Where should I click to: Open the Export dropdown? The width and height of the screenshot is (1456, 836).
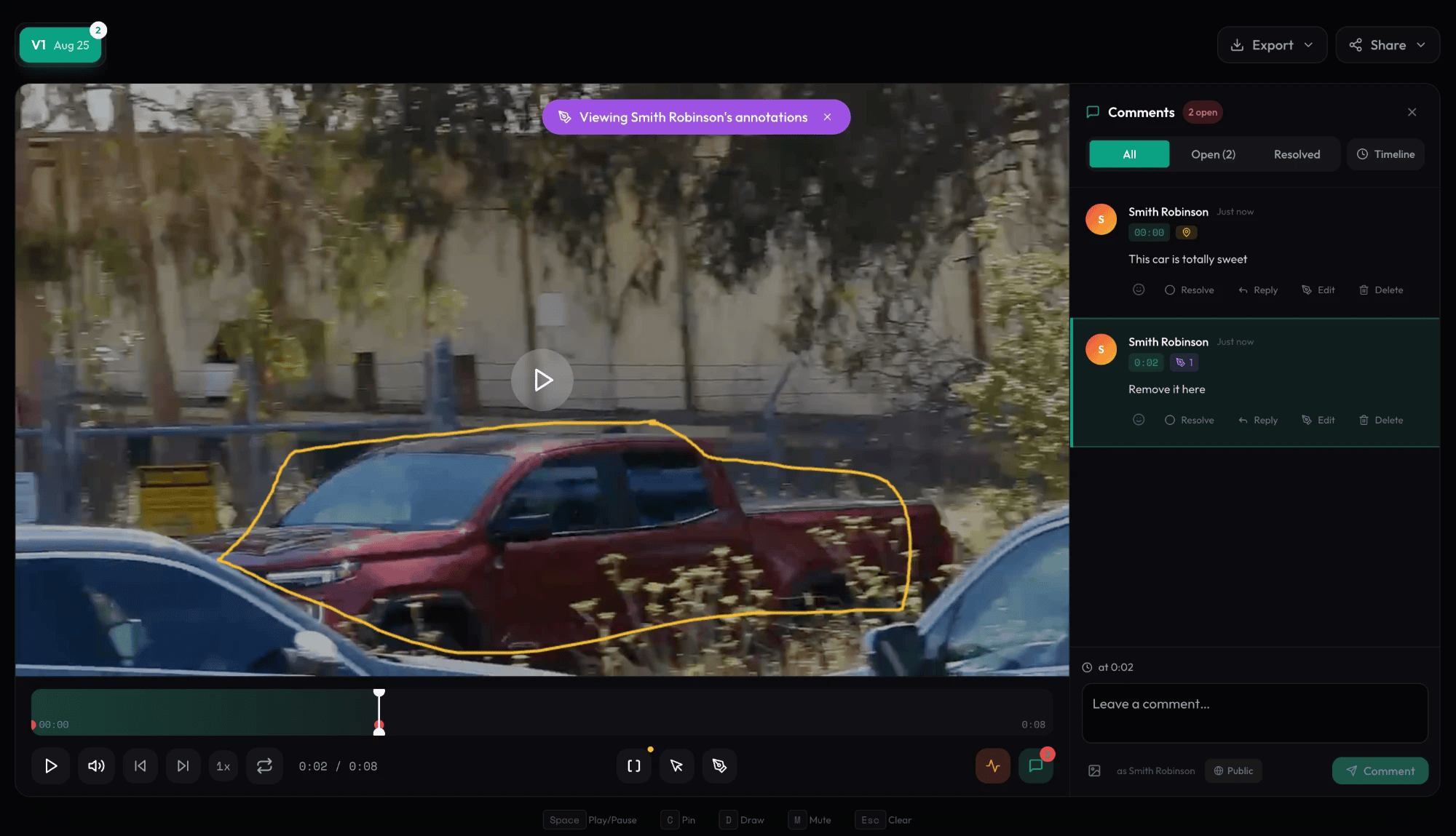point(1272,45)
